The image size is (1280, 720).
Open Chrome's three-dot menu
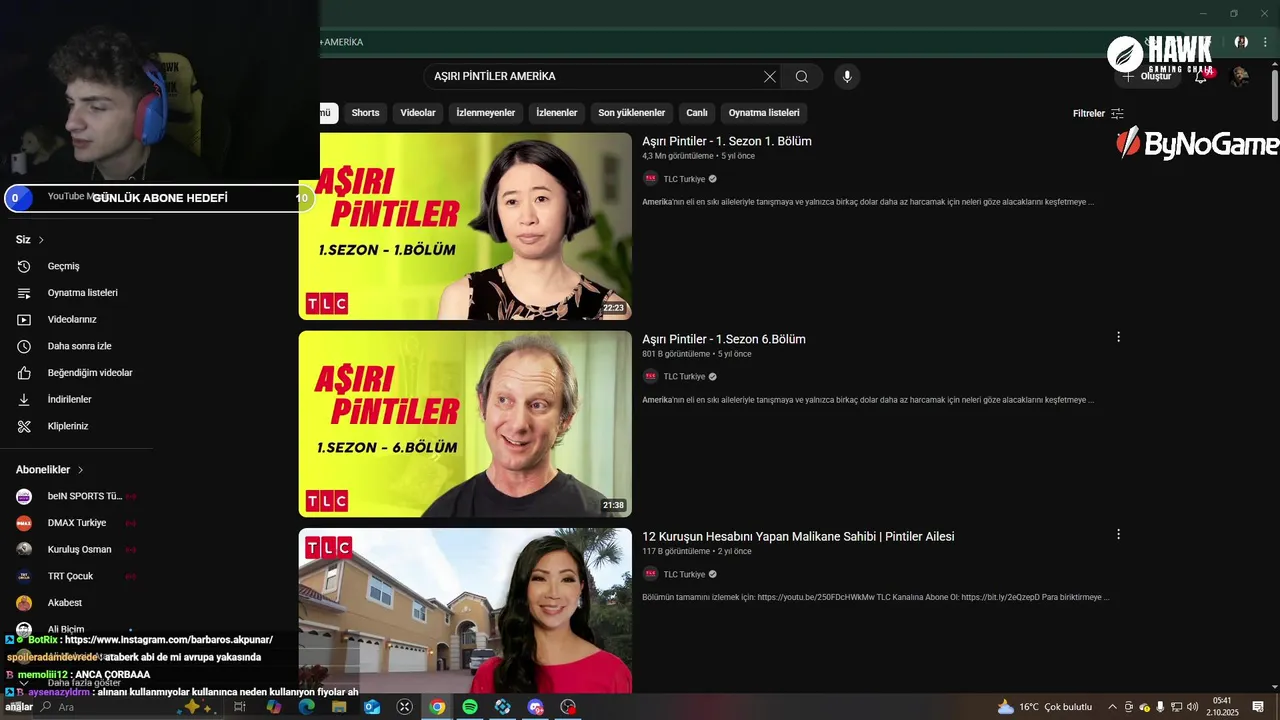pos(1265,42)
